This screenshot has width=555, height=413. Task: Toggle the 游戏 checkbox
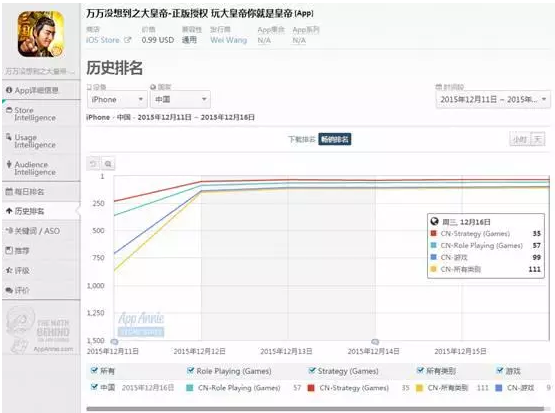[x=499, y=371]
